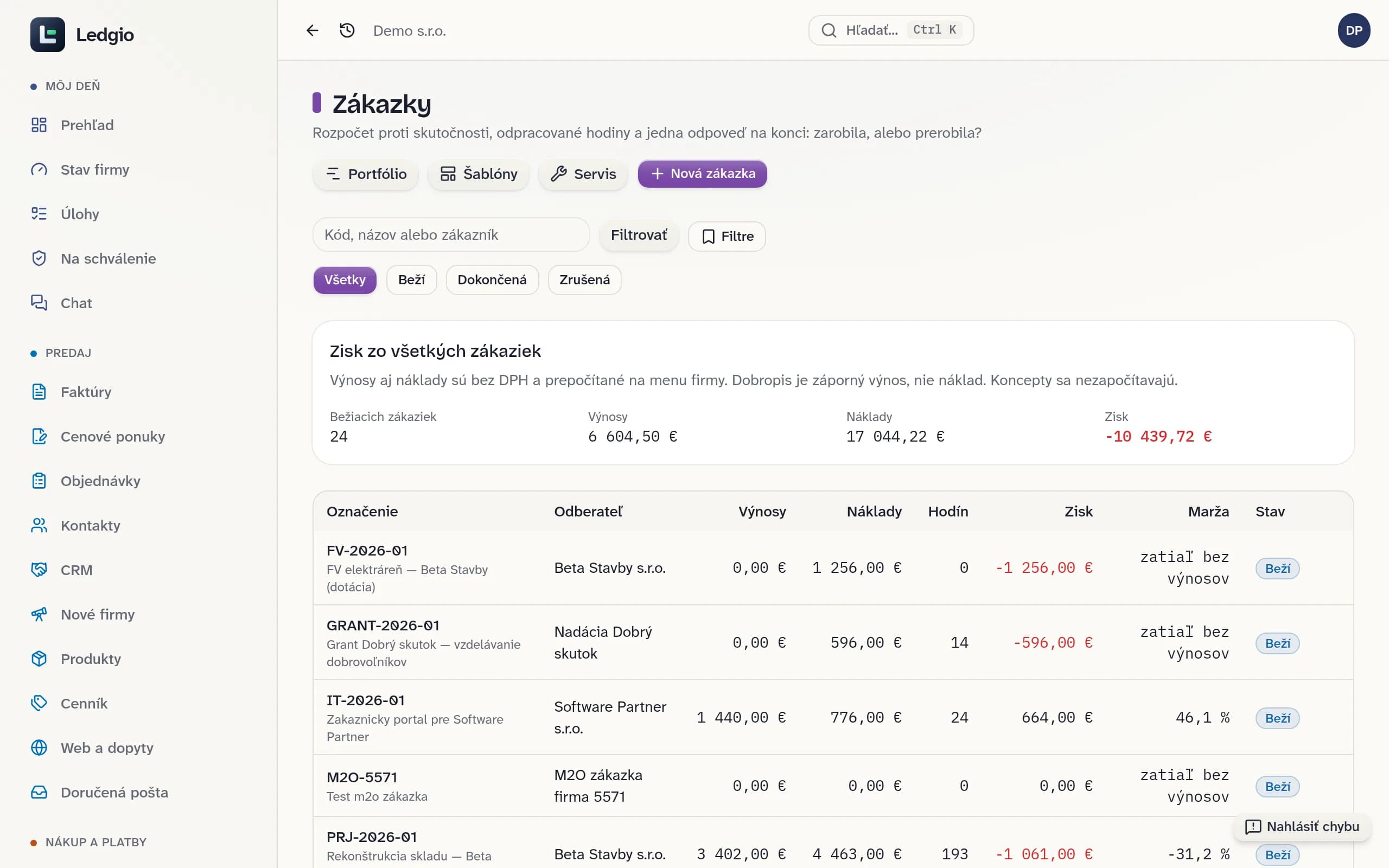Image resolution: width=1389 pixels, height=868 pixels.
Task: Open the history clock icon
Action: (347, 30)
